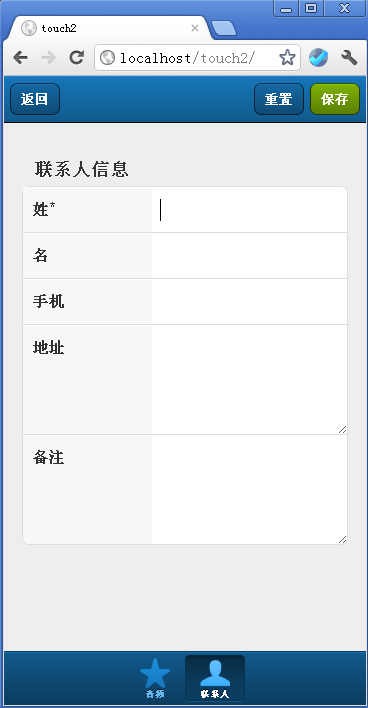The width and height of the screenshot is (368, 708).
Task: Tap the 返回 back button
Action: click(35, 99)
